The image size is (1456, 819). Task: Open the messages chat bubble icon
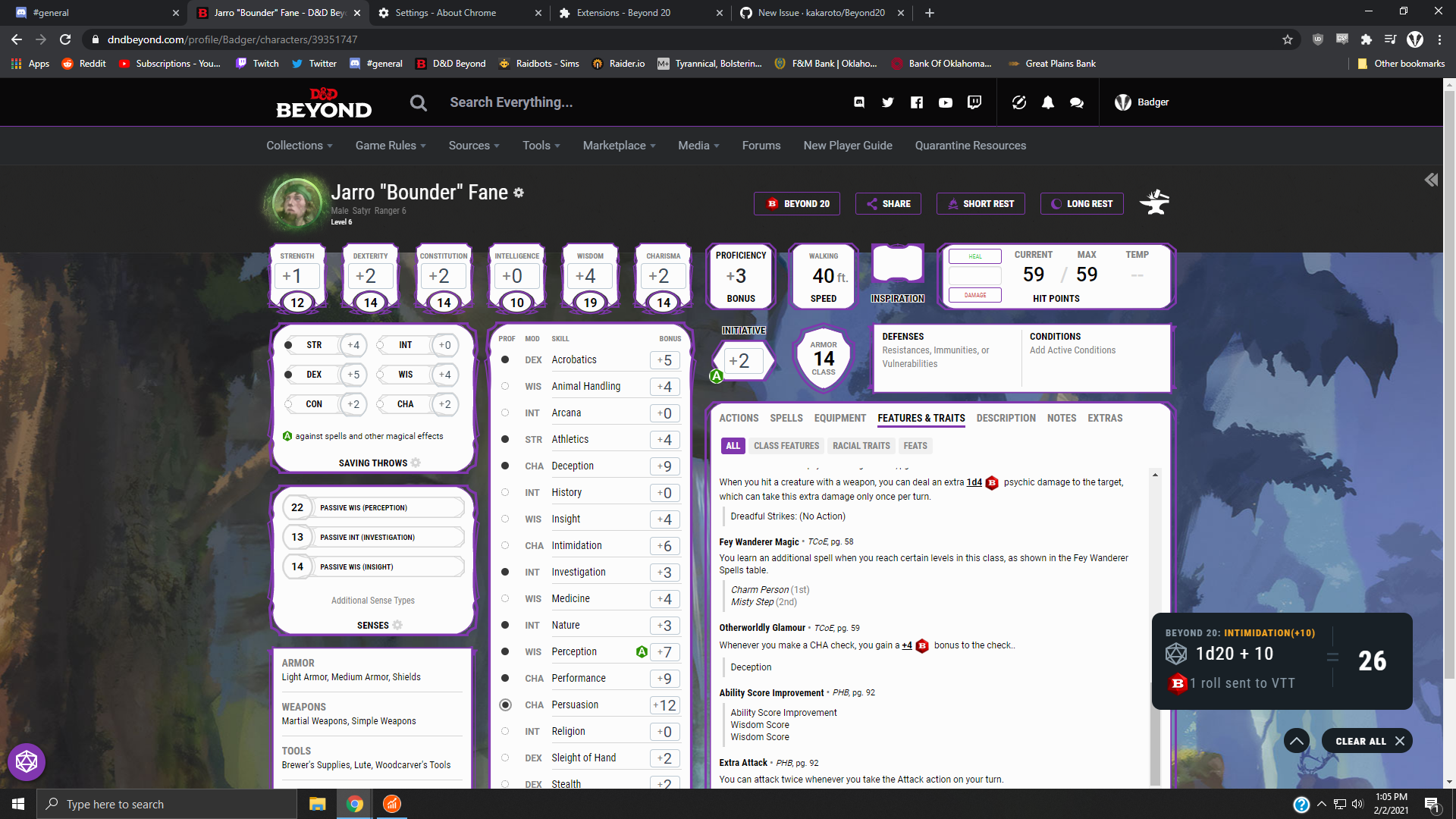point(1076,102)
